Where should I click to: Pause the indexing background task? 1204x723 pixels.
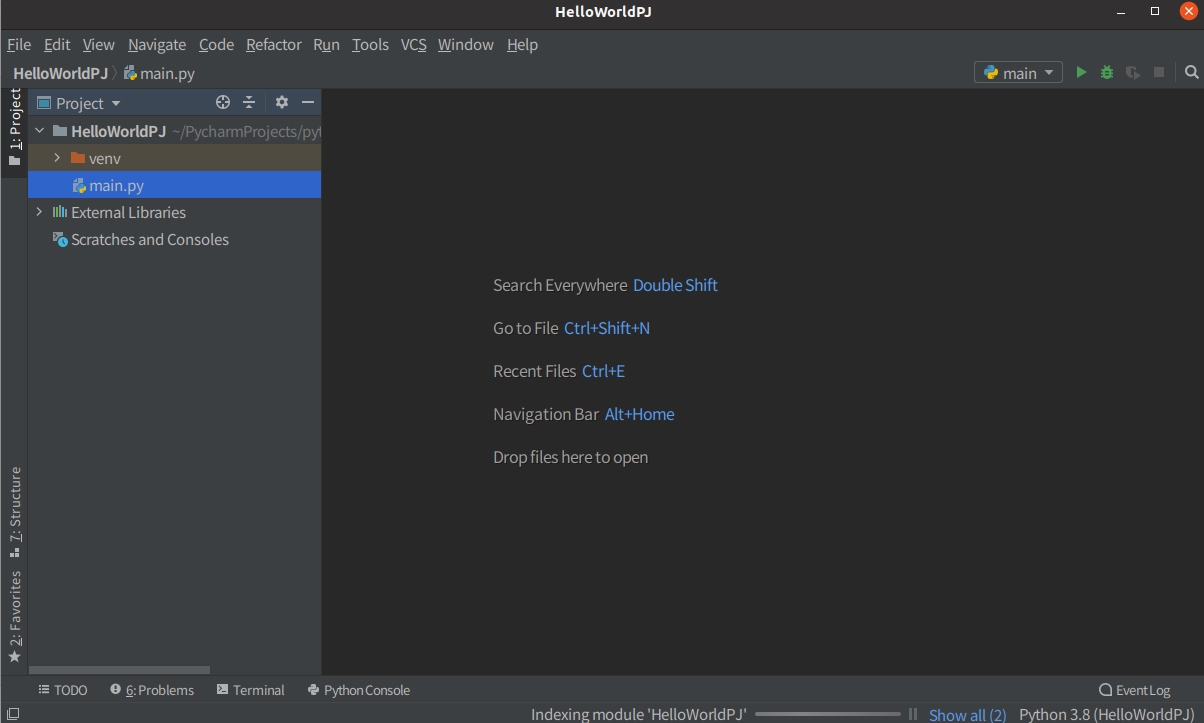tap(913, 714)
